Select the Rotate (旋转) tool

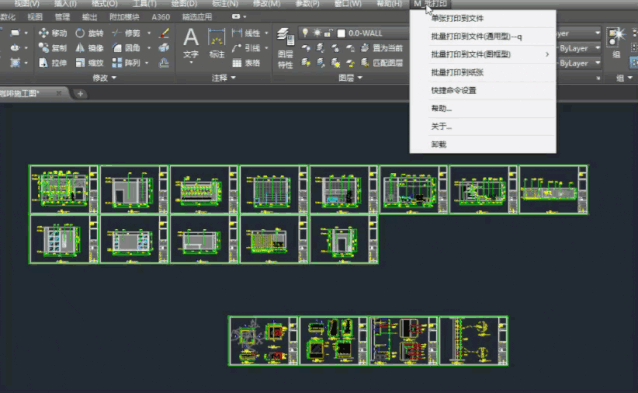point(89,33)
